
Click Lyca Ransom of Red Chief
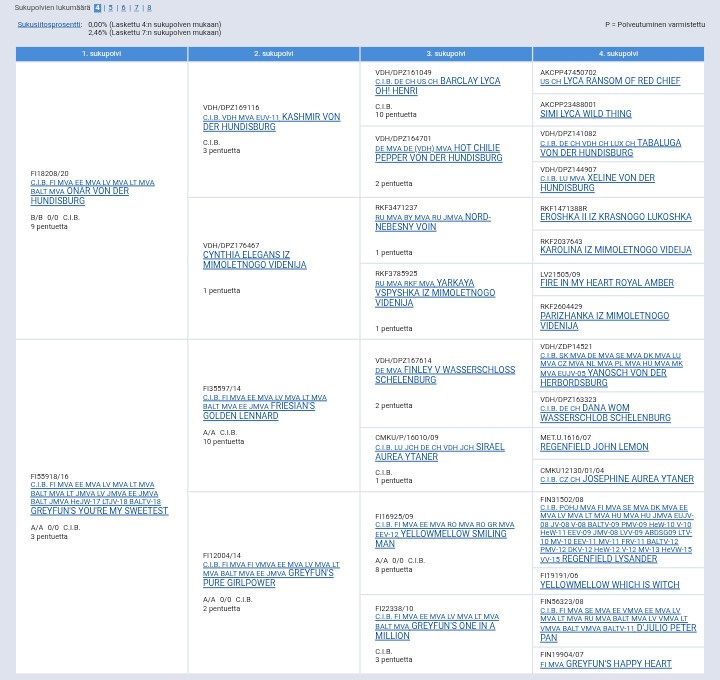[x=621, y=81]
